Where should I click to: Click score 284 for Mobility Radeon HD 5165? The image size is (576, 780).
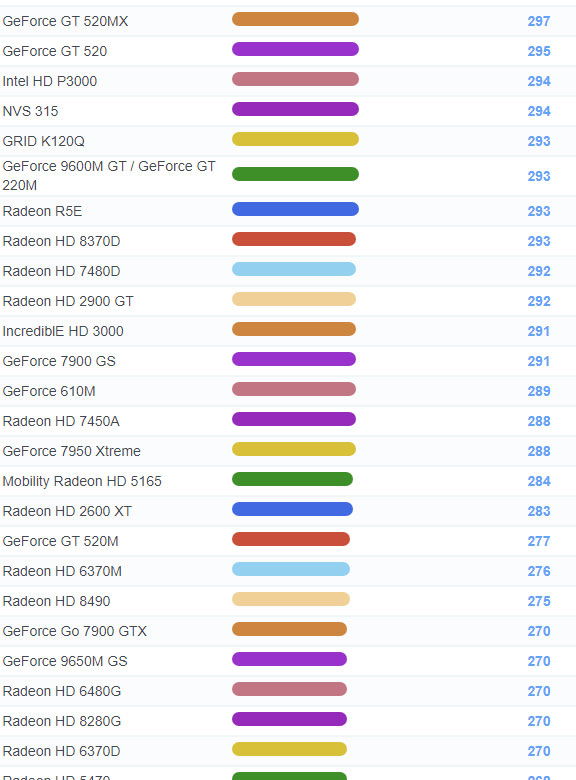click(539, 482)
